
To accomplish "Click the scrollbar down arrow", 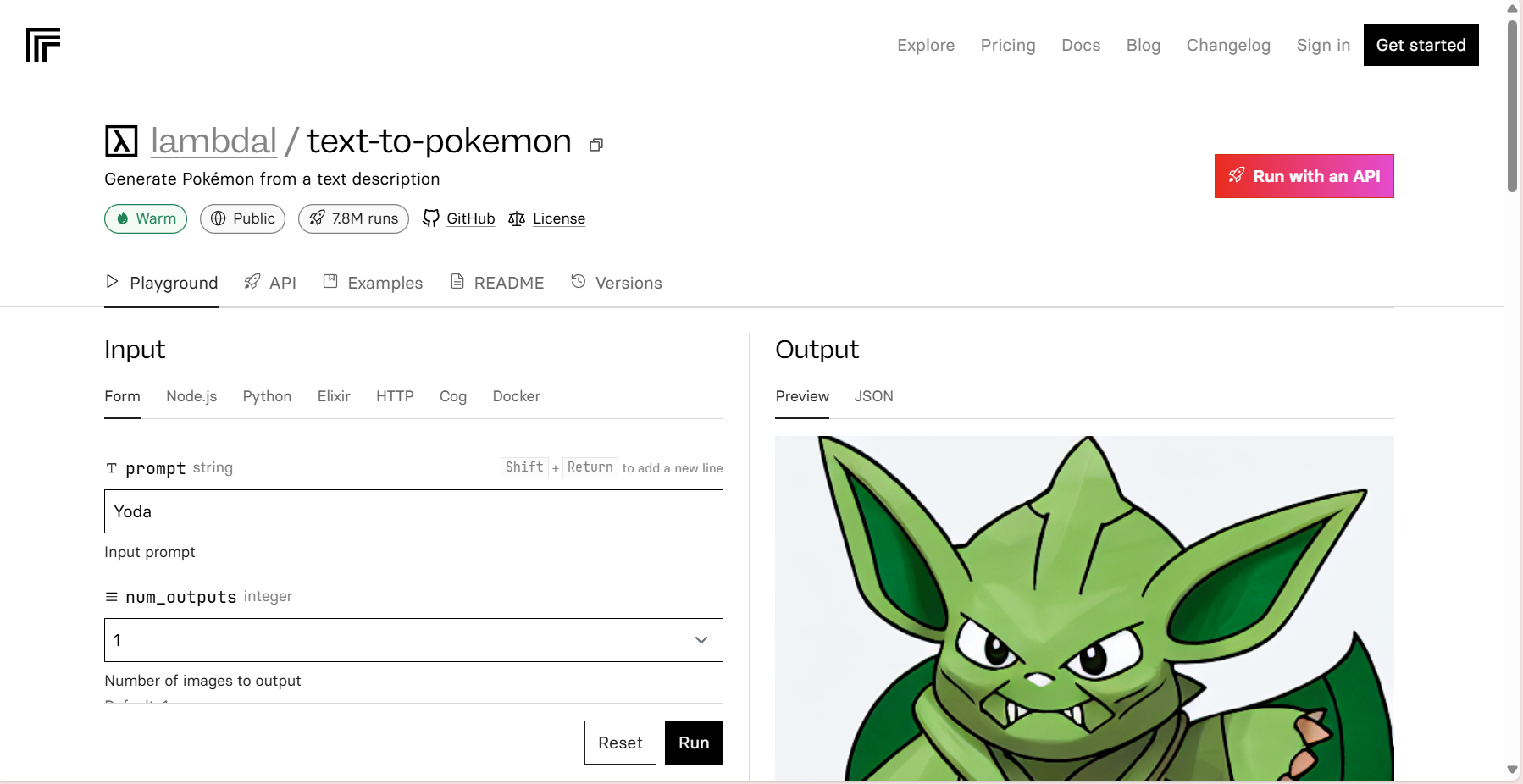I will pyautogui.click(x=1512, y=770).
